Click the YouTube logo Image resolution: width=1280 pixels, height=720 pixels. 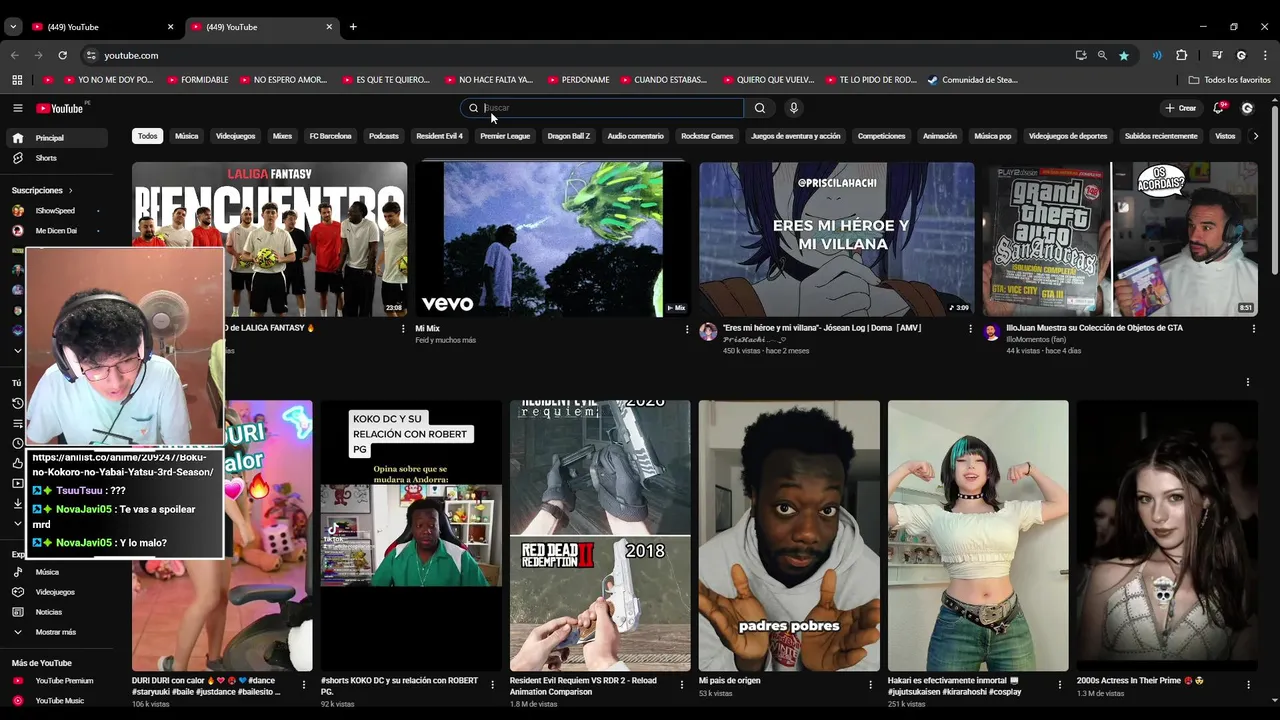pos(62,108)
